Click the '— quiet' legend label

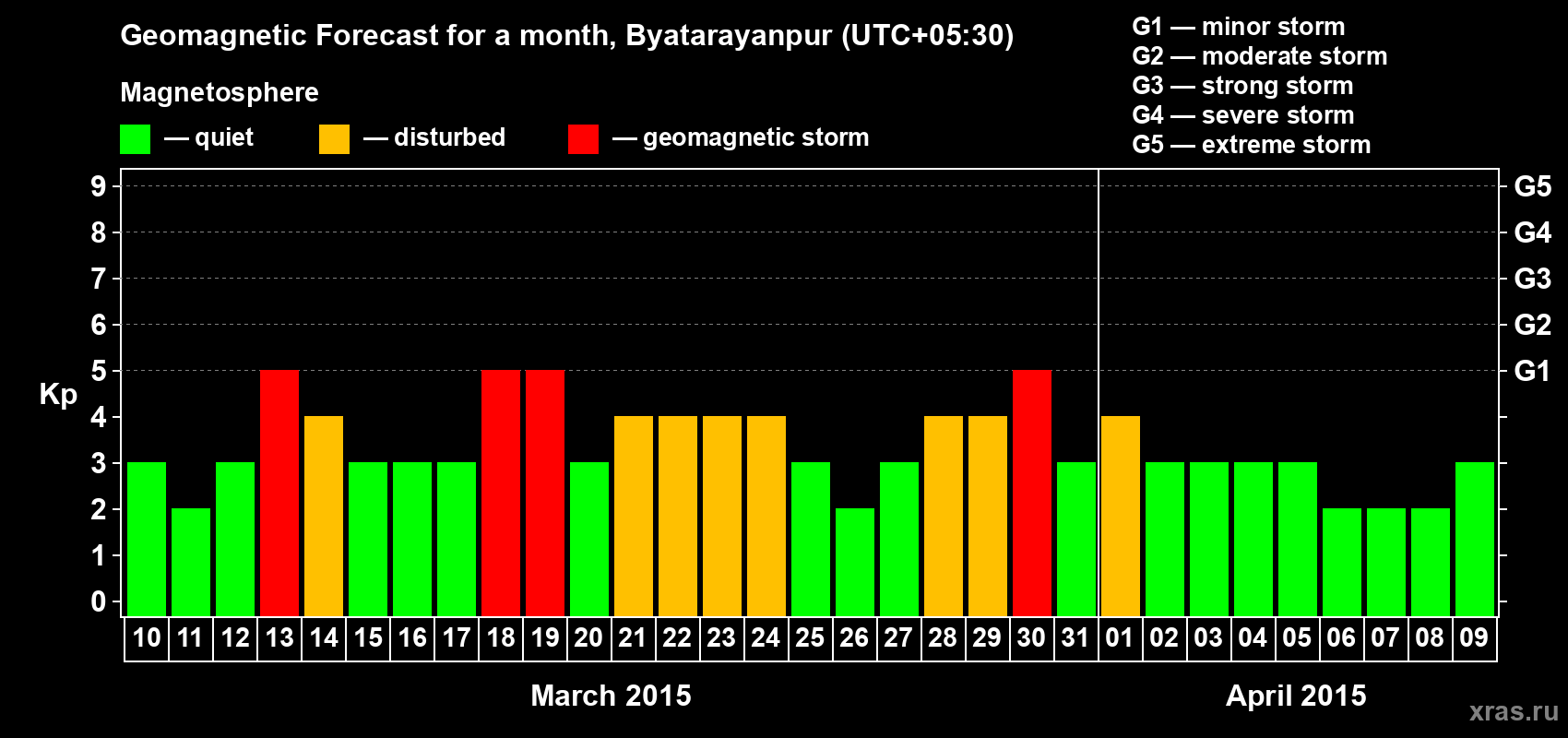[209, 138]
